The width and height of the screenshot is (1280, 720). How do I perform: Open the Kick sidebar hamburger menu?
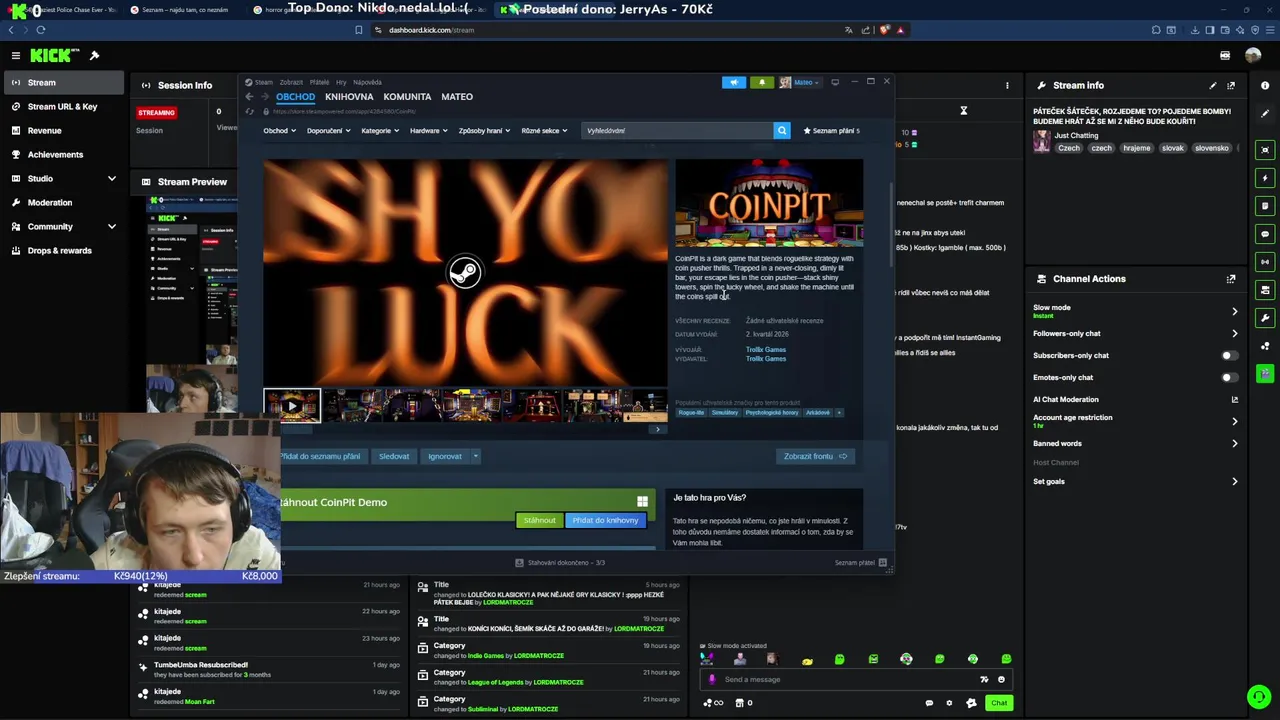[15, 55]
